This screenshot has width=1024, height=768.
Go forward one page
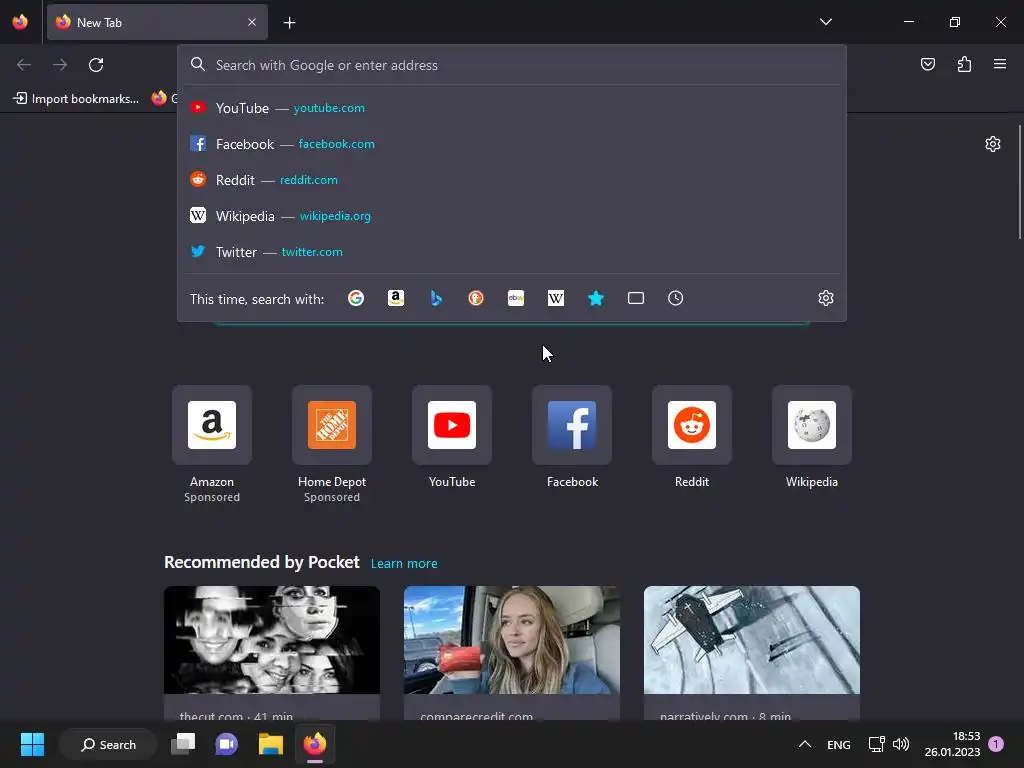point(60,65)
